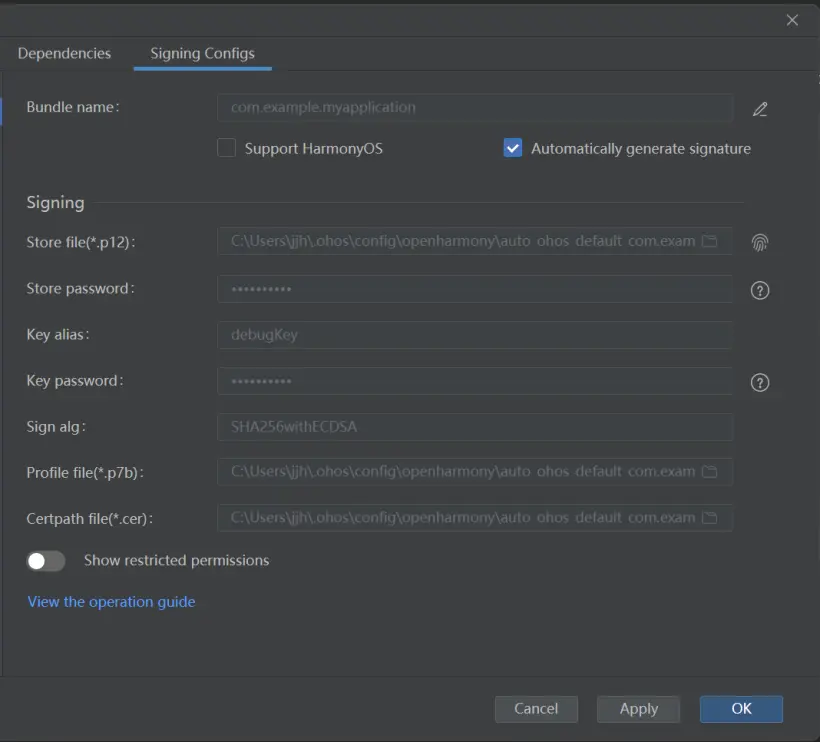Click the Profile file(*.p7b): label

85,473
